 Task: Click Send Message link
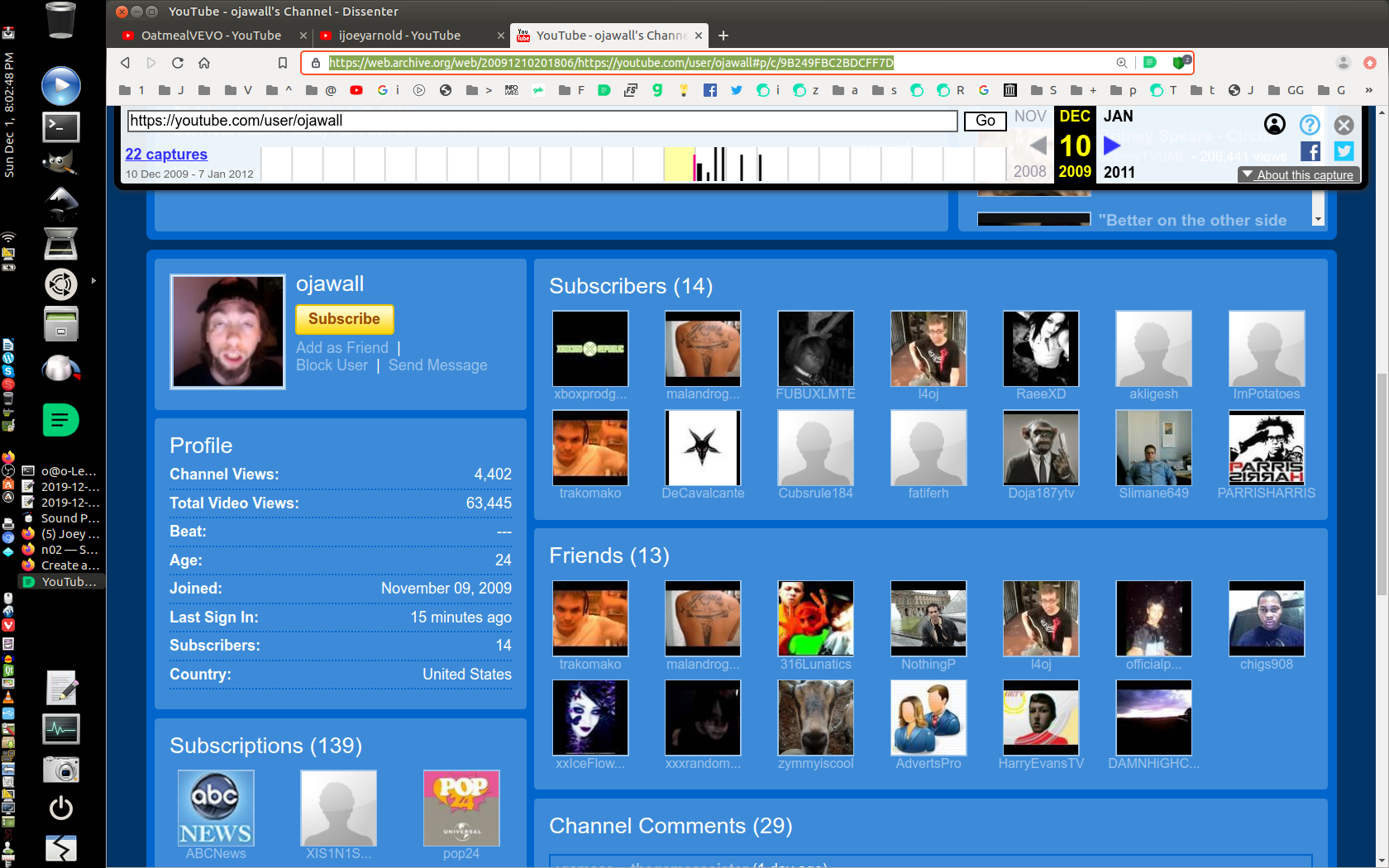438,365
